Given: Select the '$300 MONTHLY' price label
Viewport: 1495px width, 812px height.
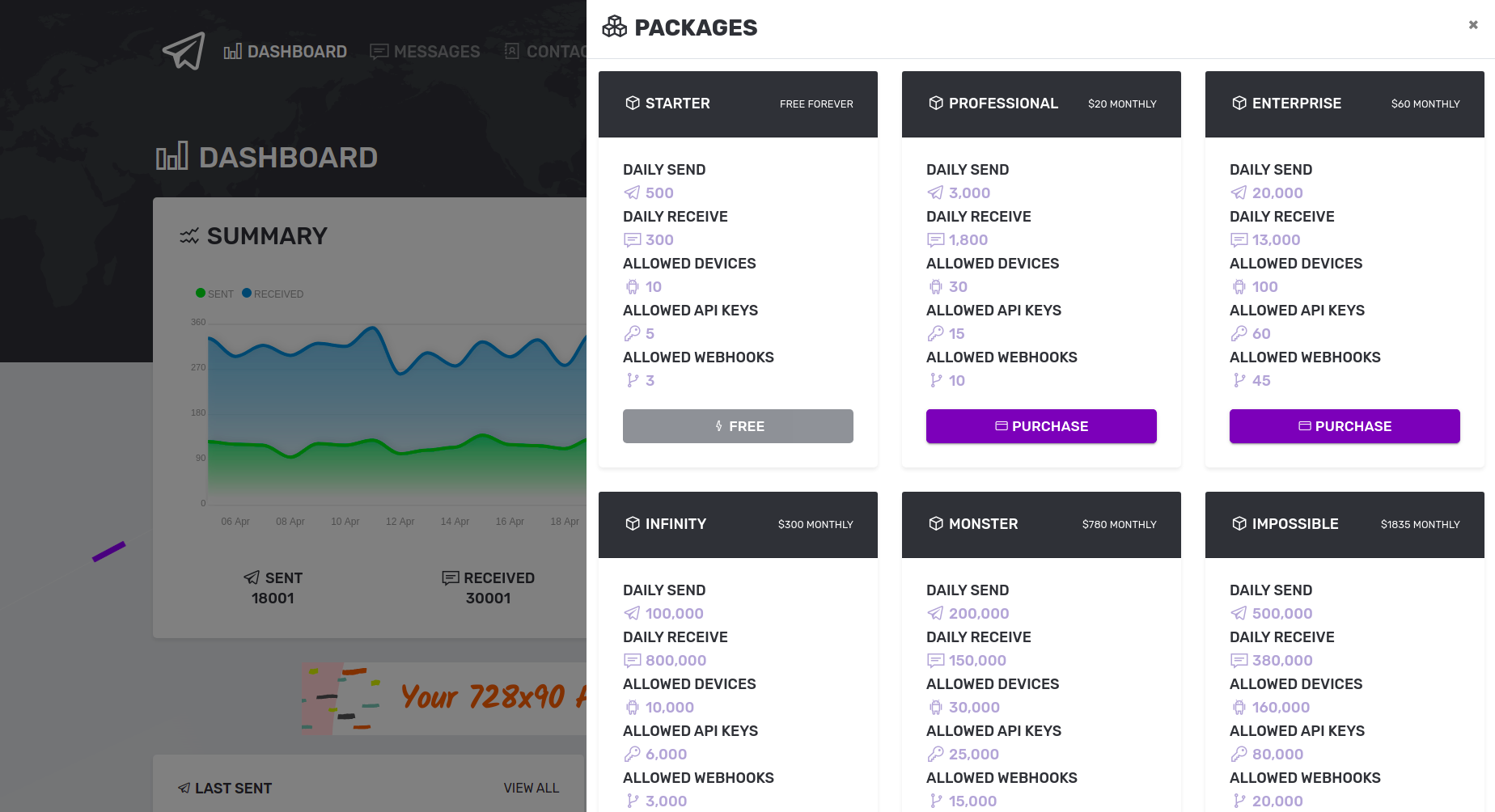Looking at the screenshot, I should point(815,525).
